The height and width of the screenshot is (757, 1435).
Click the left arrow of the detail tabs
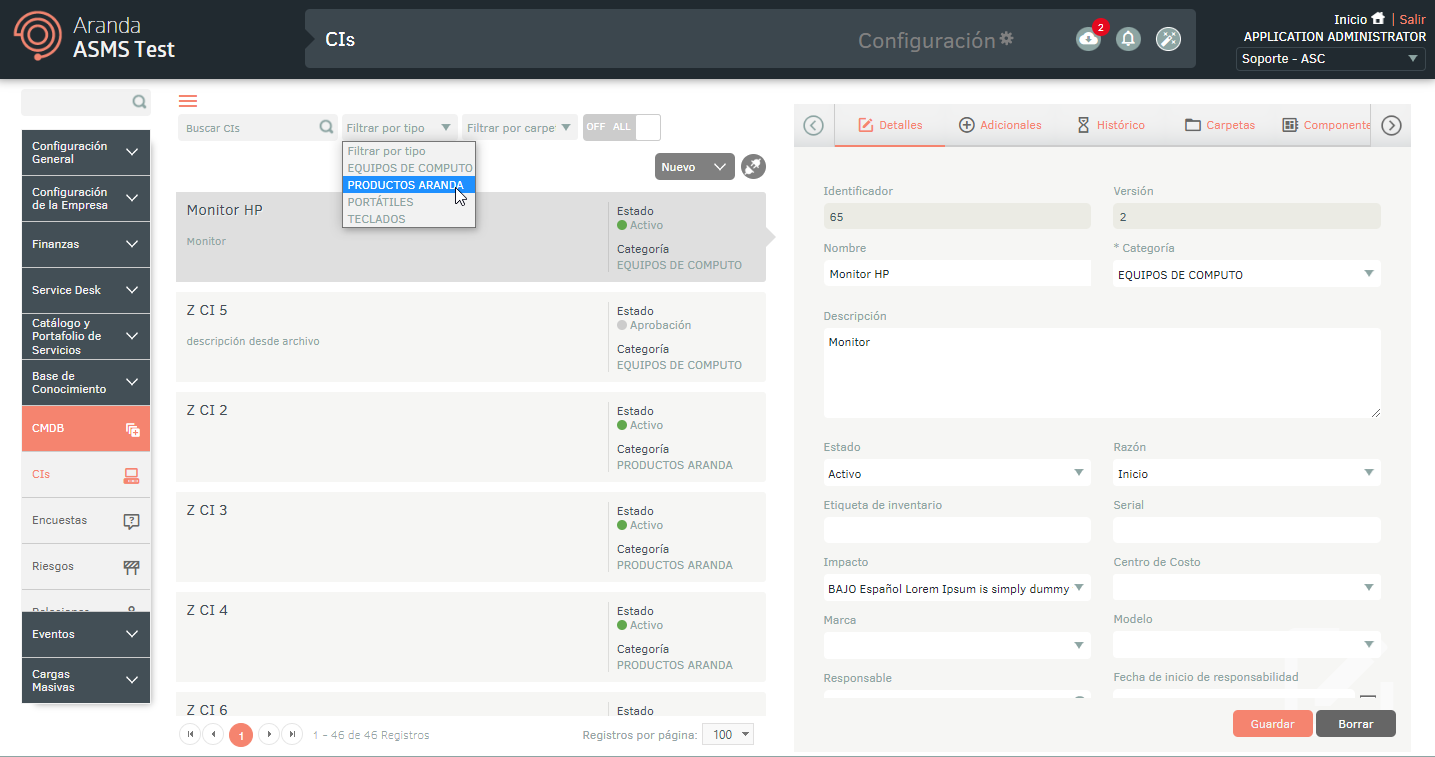pyautogui.click(x=813, y=125)
